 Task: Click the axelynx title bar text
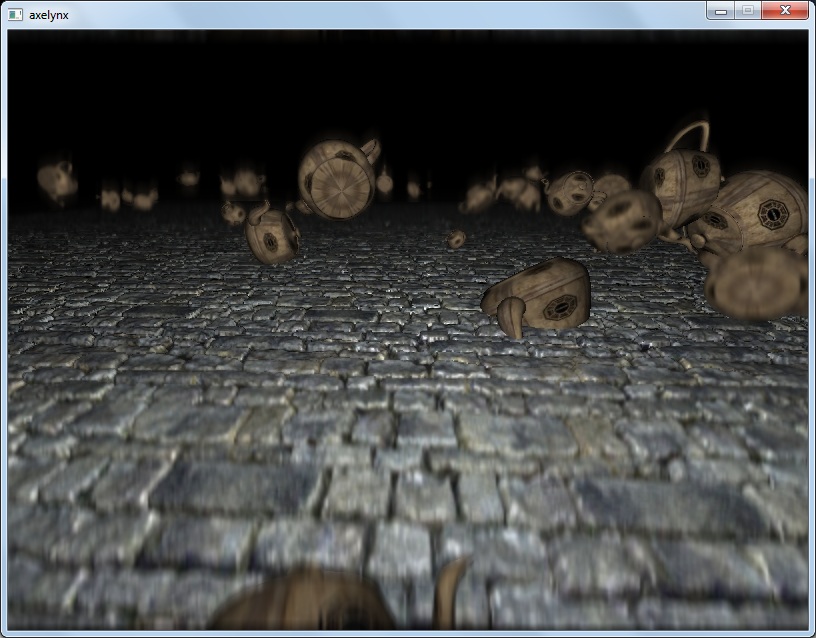(x=50, y=13)
